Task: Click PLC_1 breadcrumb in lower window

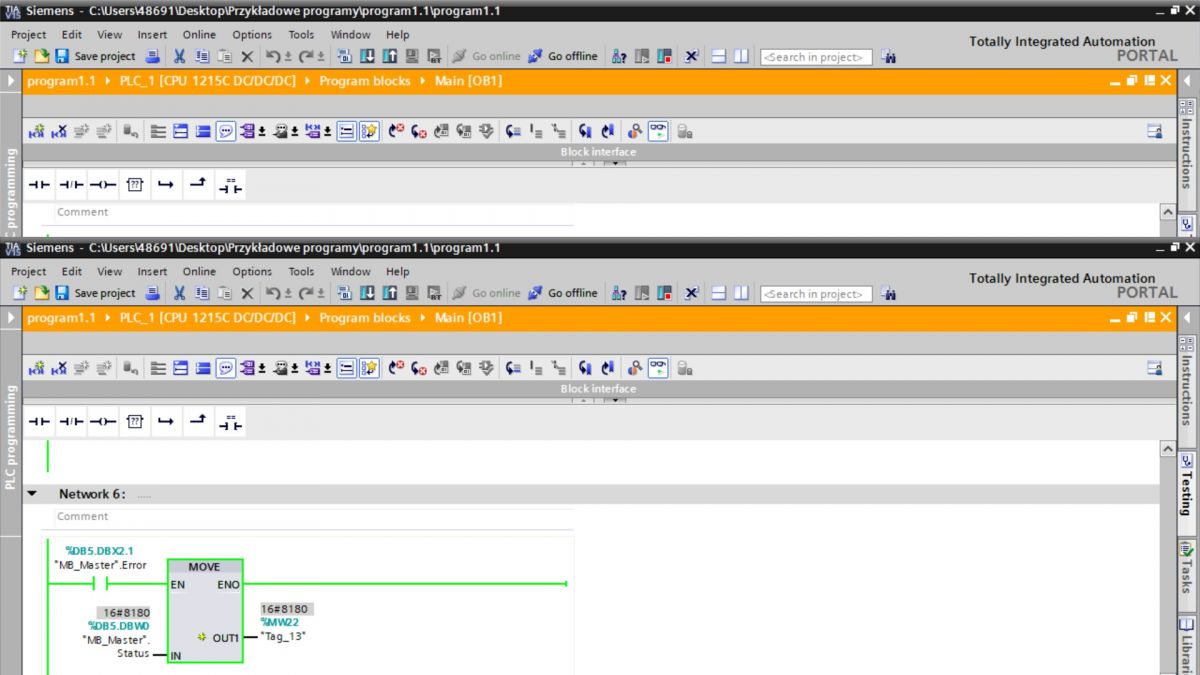Action: coord(208,318)
